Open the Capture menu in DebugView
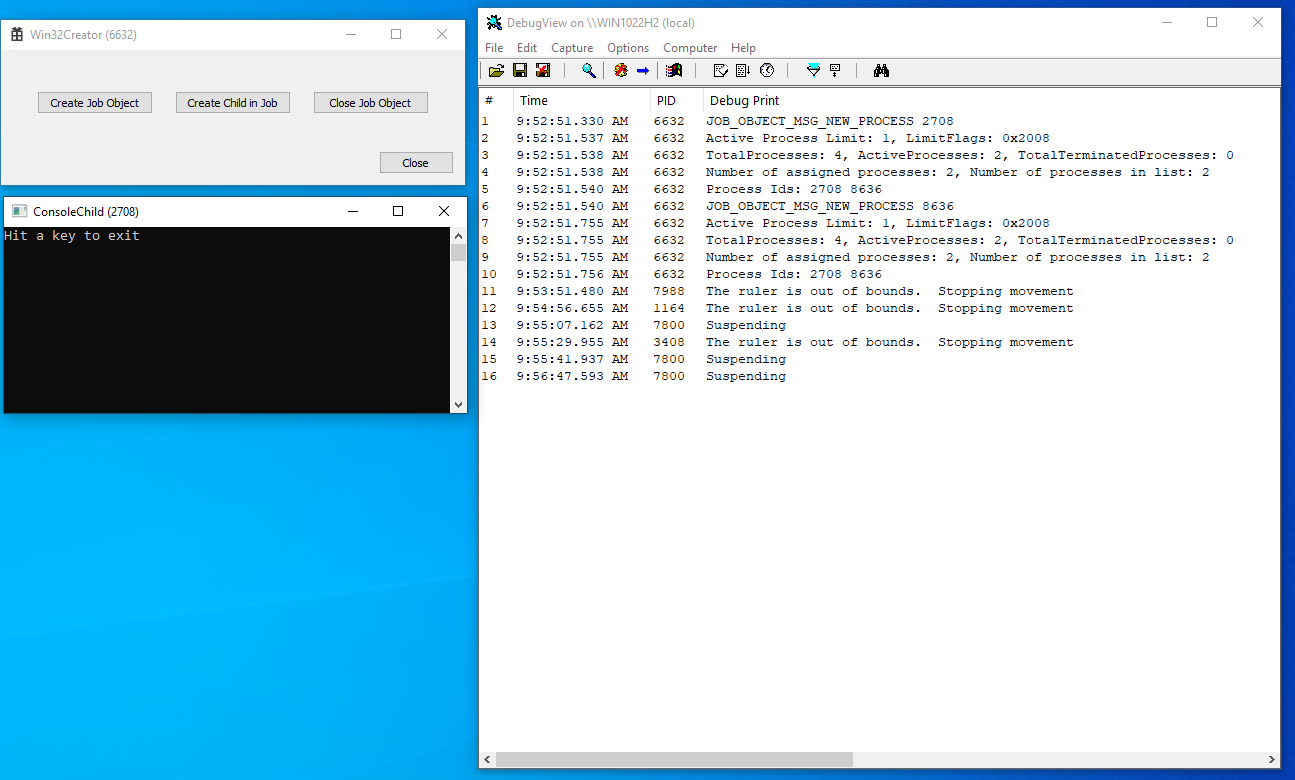1295x780 pixels. [572, 48]
